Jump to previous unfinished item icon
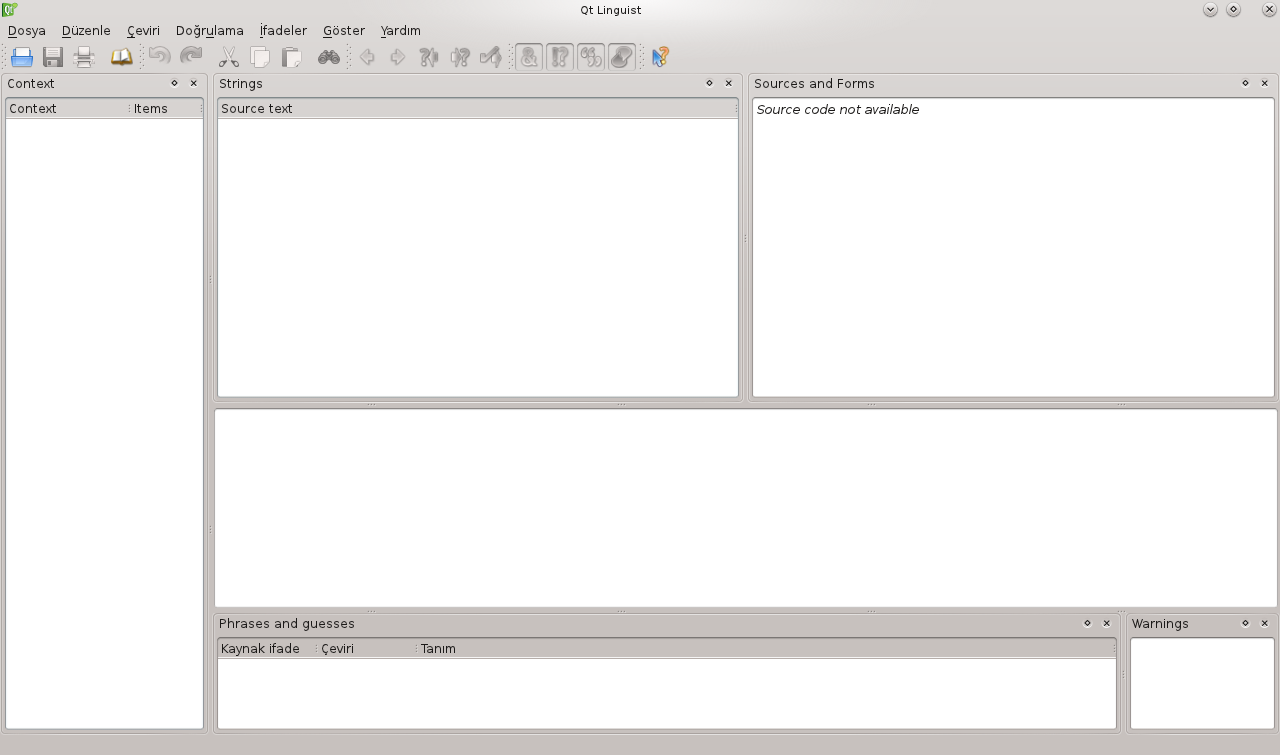The width and height of the screenshot is (1280, 755). 429,57
